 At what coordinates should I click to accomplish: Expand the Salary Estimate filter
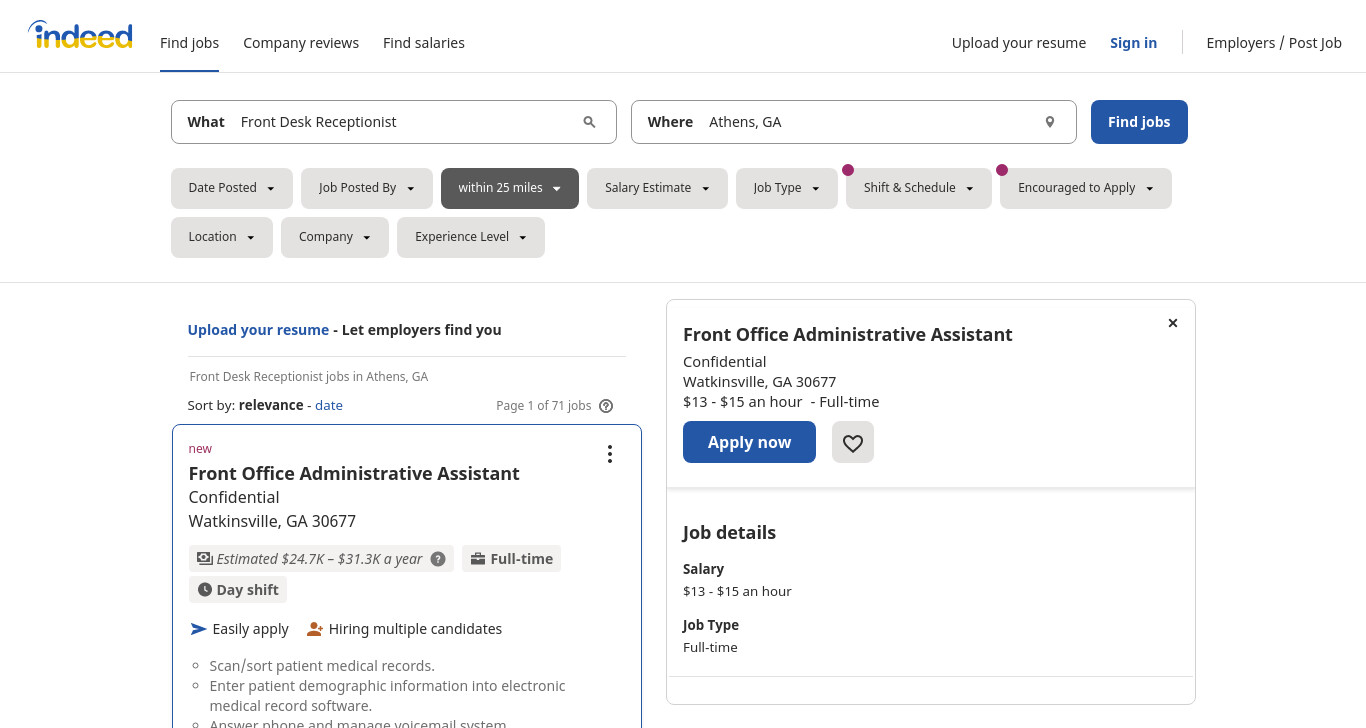[658, 188]
